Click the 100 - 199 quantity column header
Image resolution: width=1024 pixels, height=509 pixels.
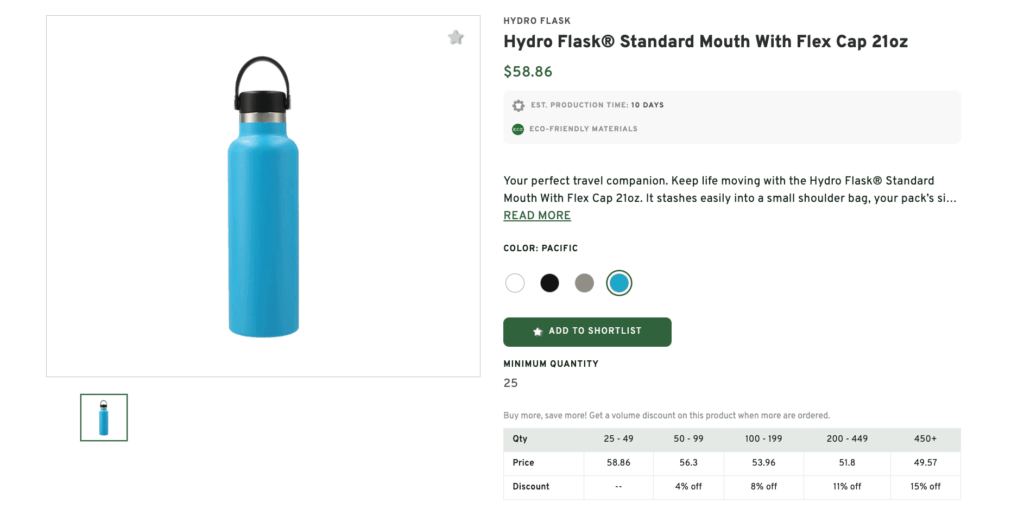764,439
